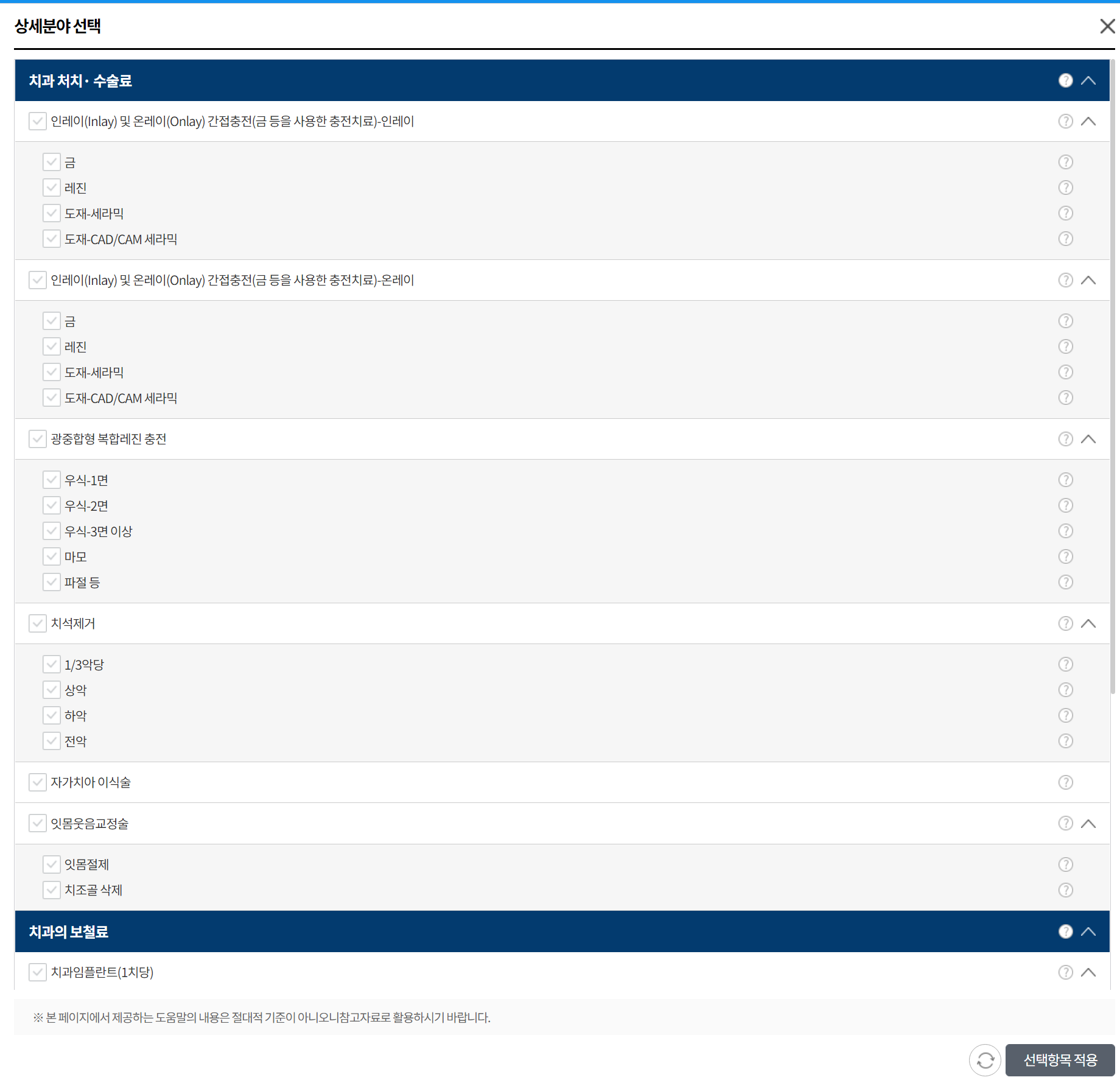1120x1080 pixels.
Task: Open help for 온레이 section row
Action: tap(1065, 280)
